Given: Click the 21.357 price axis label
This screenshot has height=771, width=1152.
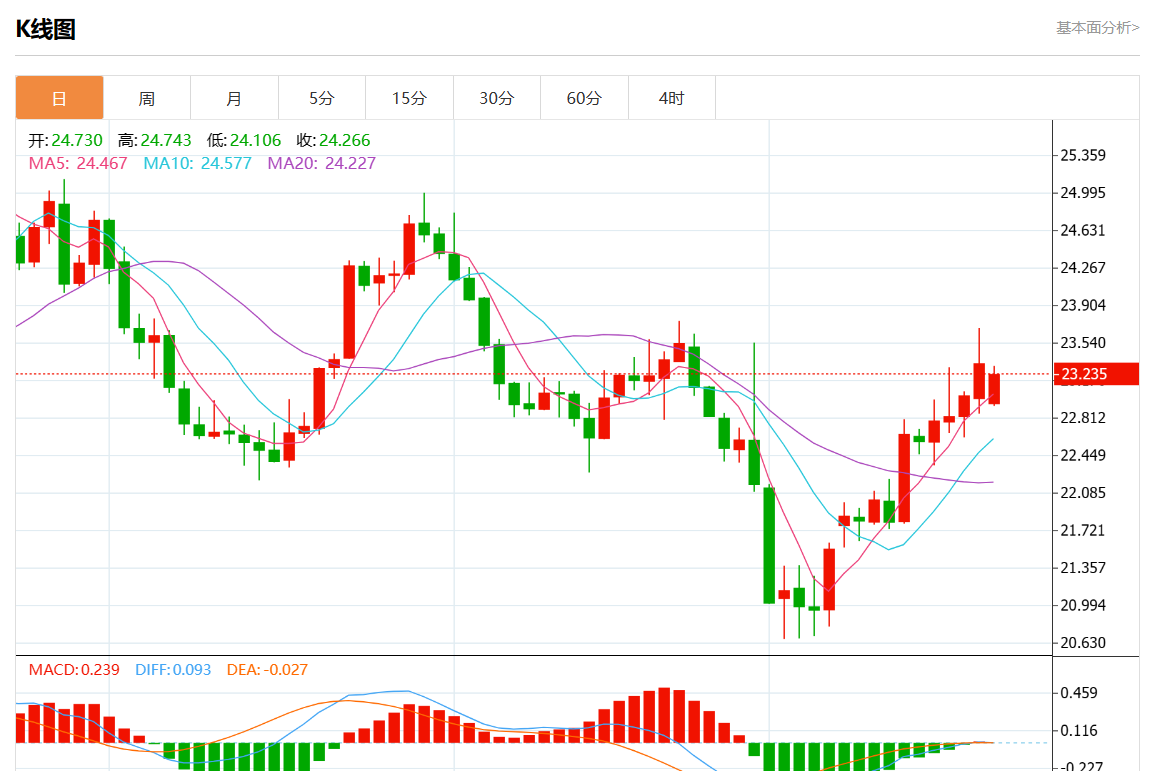Looking at the screenshot, I should 1083,567.
